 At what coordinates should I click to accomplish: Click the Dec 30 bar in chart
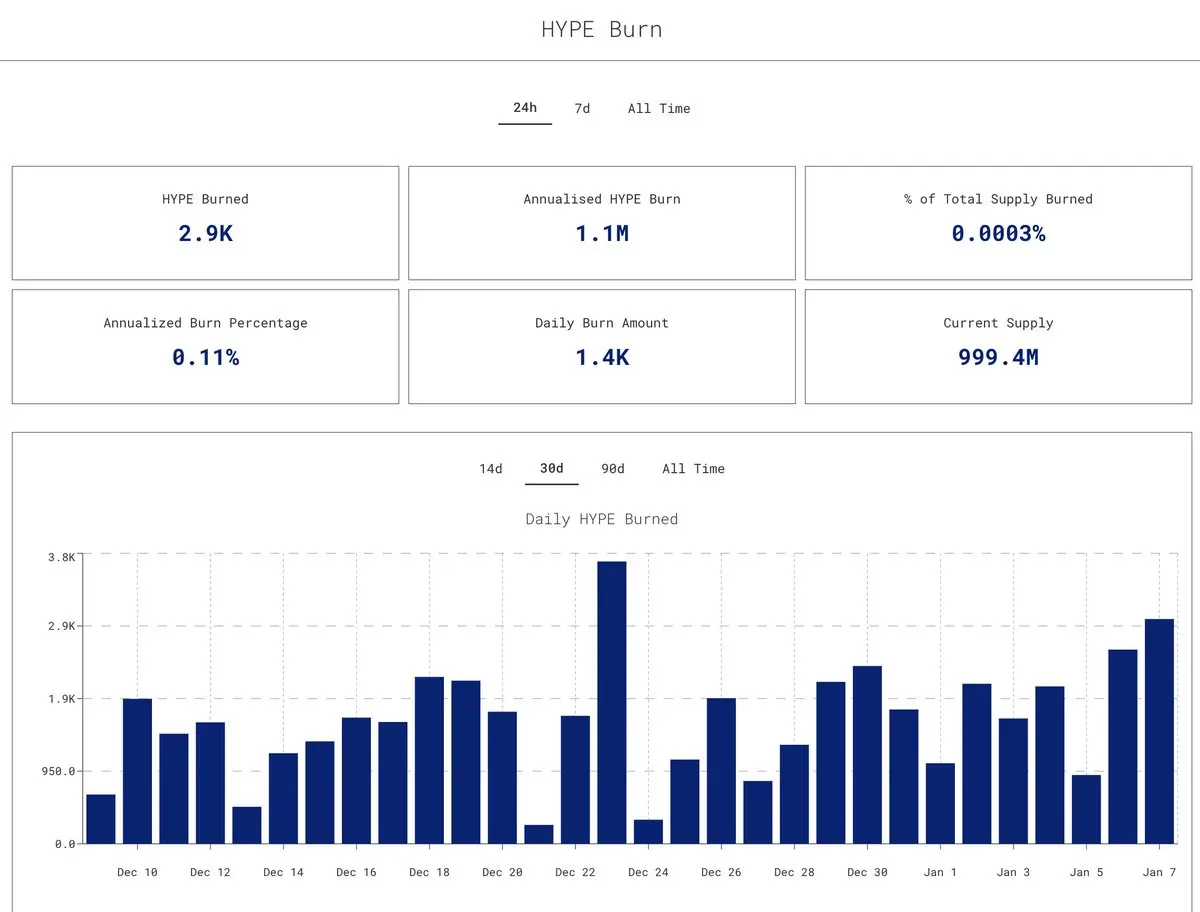point(867,755)
